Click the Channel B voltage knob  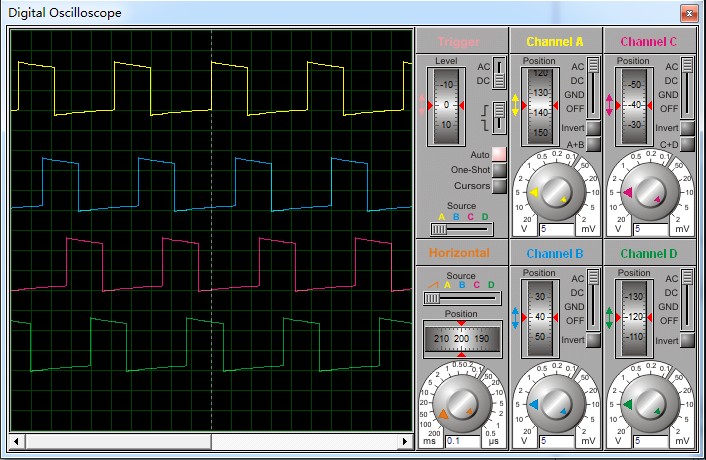pyautogui.click(x=556, y=403)
